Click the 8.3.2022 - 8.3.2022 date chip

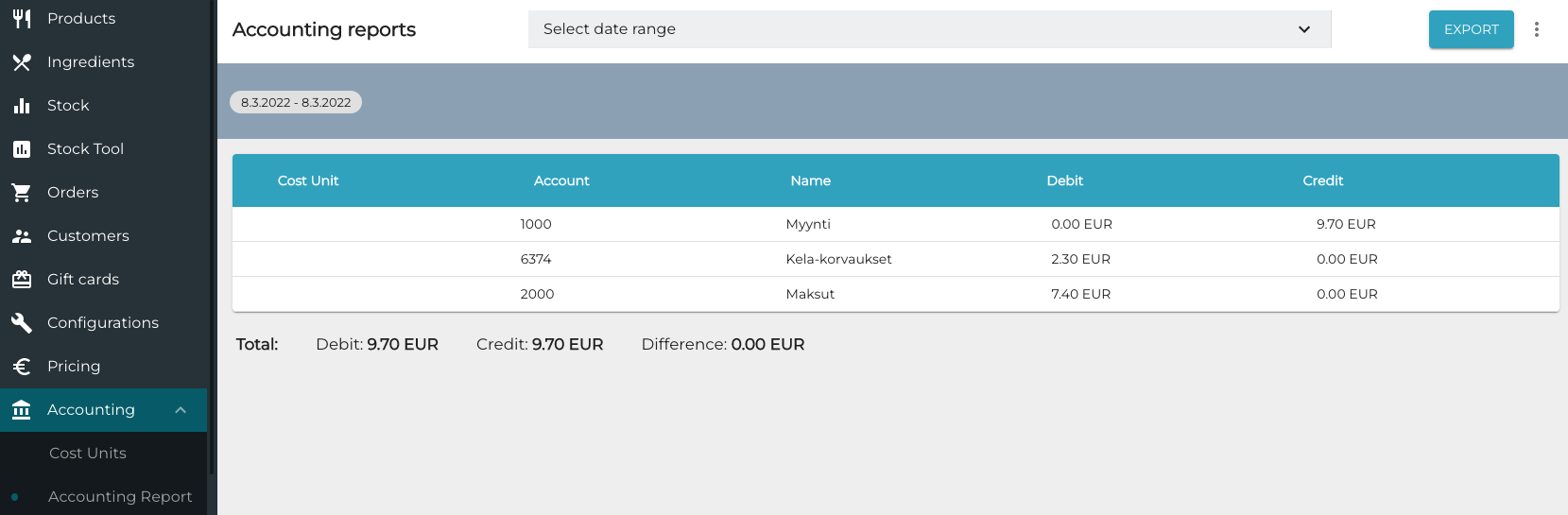point(296,102)
